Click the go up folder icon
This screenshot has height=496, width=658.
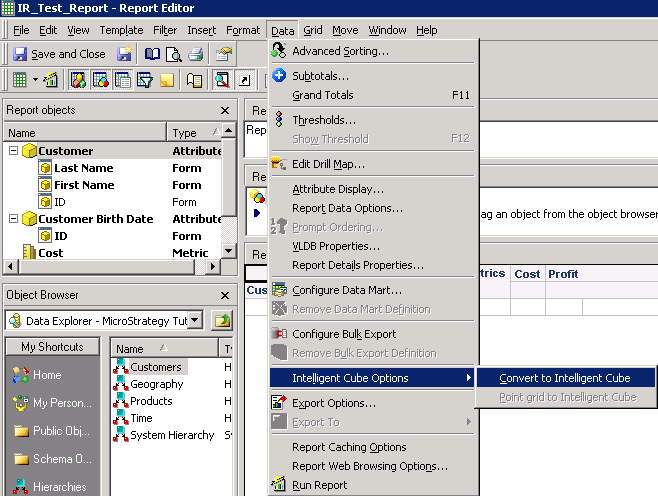[221, 320]
